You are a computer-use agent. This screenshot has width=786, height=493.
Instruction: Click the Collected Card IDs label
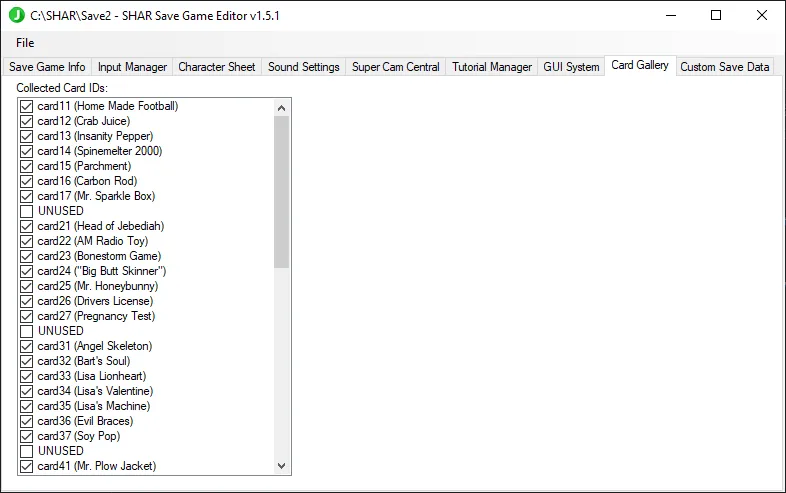coord(62,88)
